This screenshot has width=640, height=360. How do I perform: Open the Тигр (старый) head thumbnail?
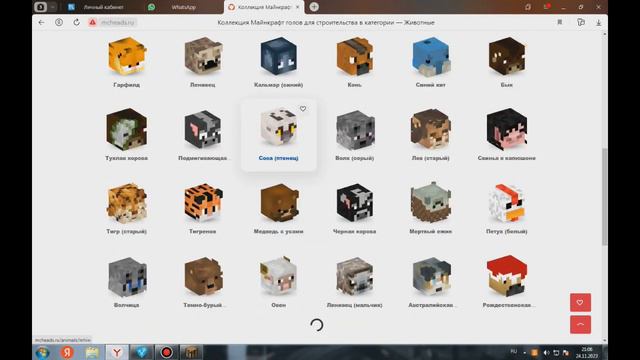[127, 203]
